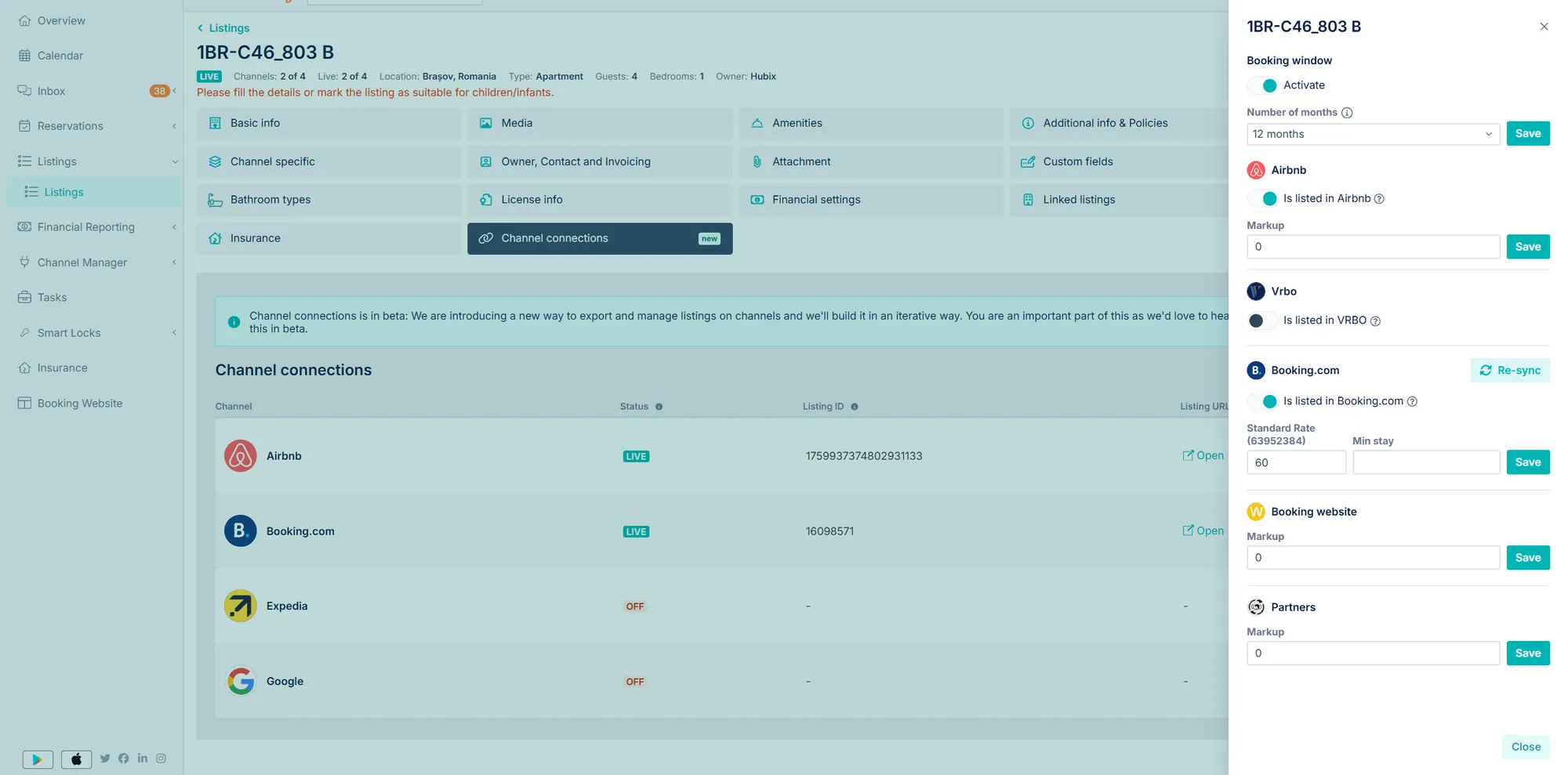Click the Close button at panel bottom
This screenshot has width=1568, height=775.
pyautogui.click(x=1526, y=747)
